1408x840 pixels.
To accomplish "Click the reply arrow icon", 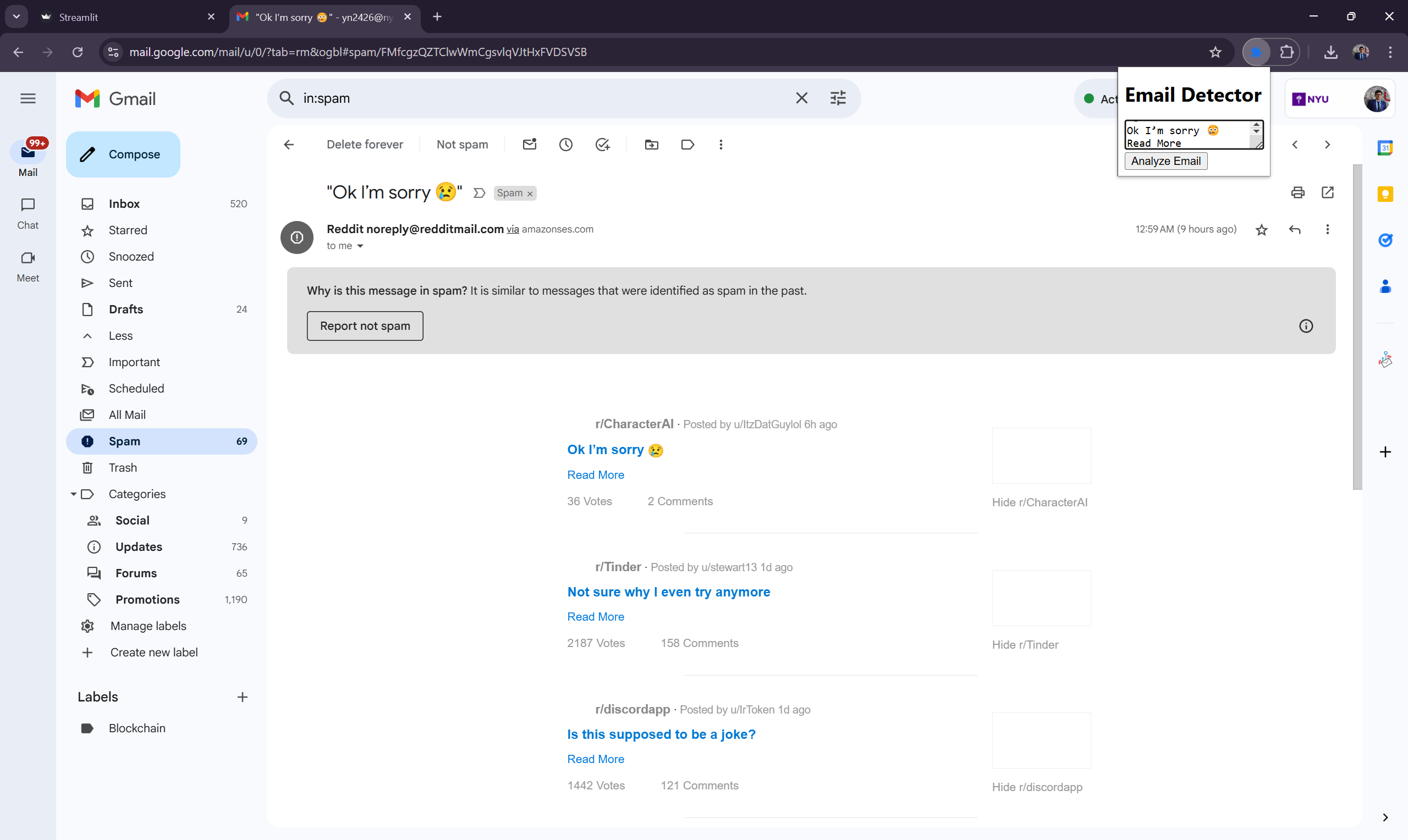I will tap(1294, 229).
